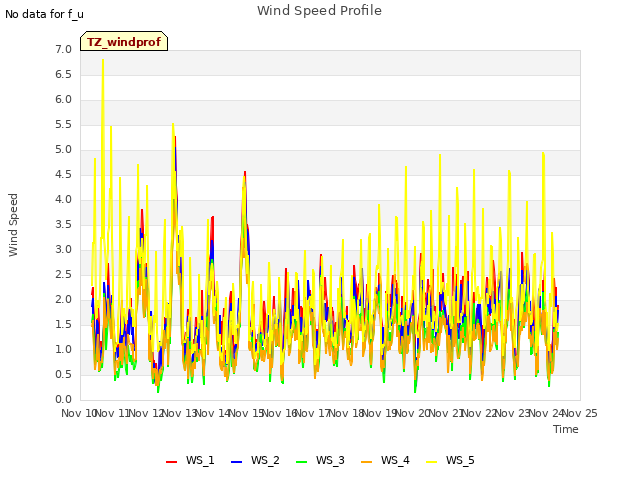The height and width of the screenshot is (480, 640).
Task: Click the 1.5 y-axis tick label
Action: 63,324
